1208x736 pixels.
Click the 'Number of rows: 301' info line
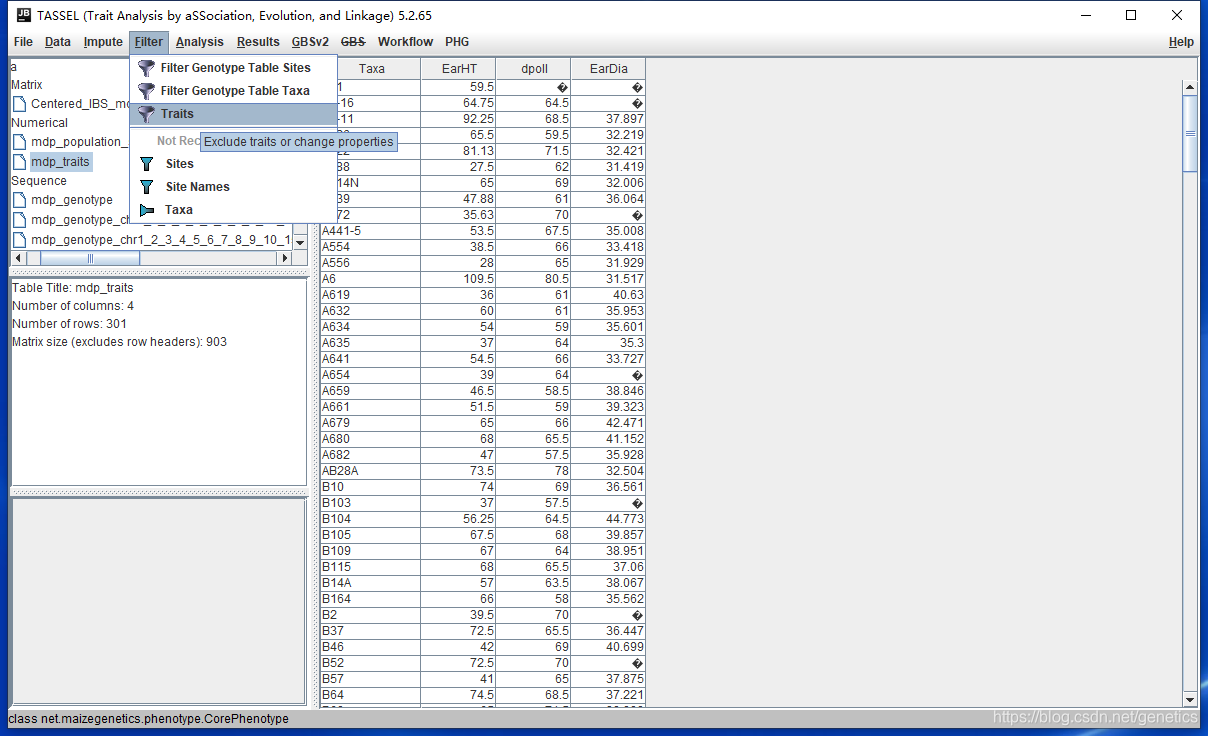pos(69,324)
